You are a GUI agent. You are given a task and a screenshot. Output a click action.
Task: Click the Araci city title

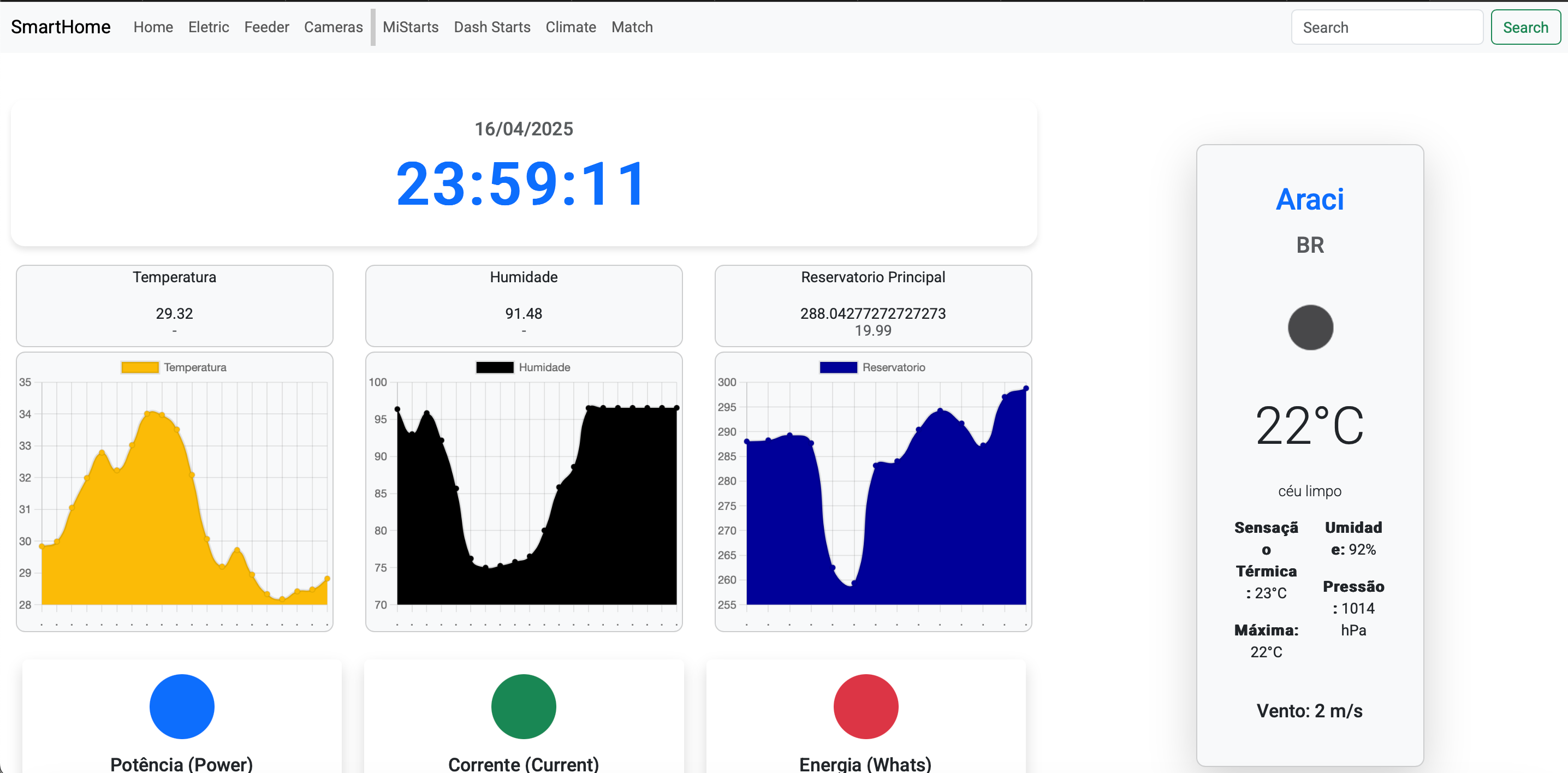tap(1310, 200)
